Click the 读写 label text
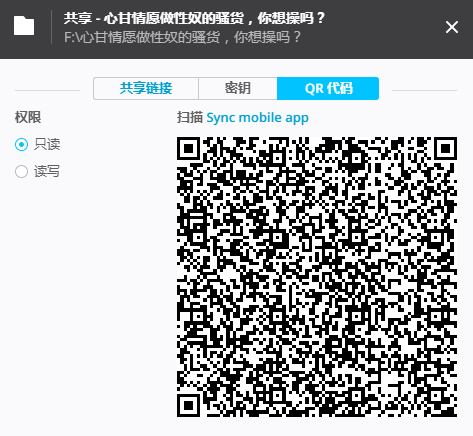This screenshot has width=473, height=436. click(x=47, y=171)
